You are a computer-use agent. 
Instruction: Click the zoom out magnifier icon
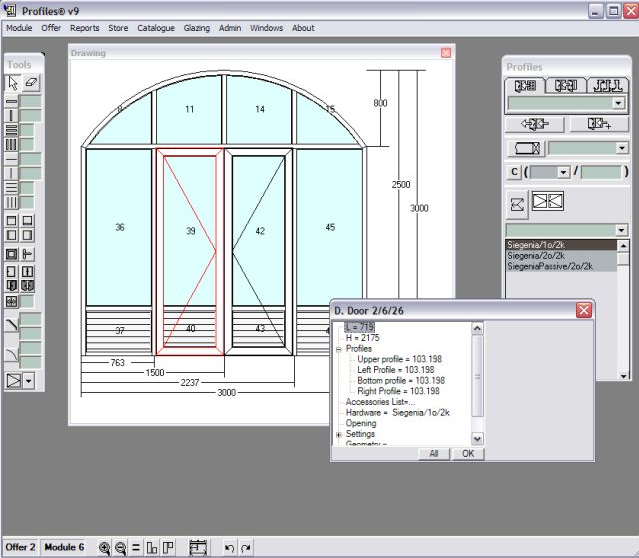pyautogui.click(x=120, y=548)
